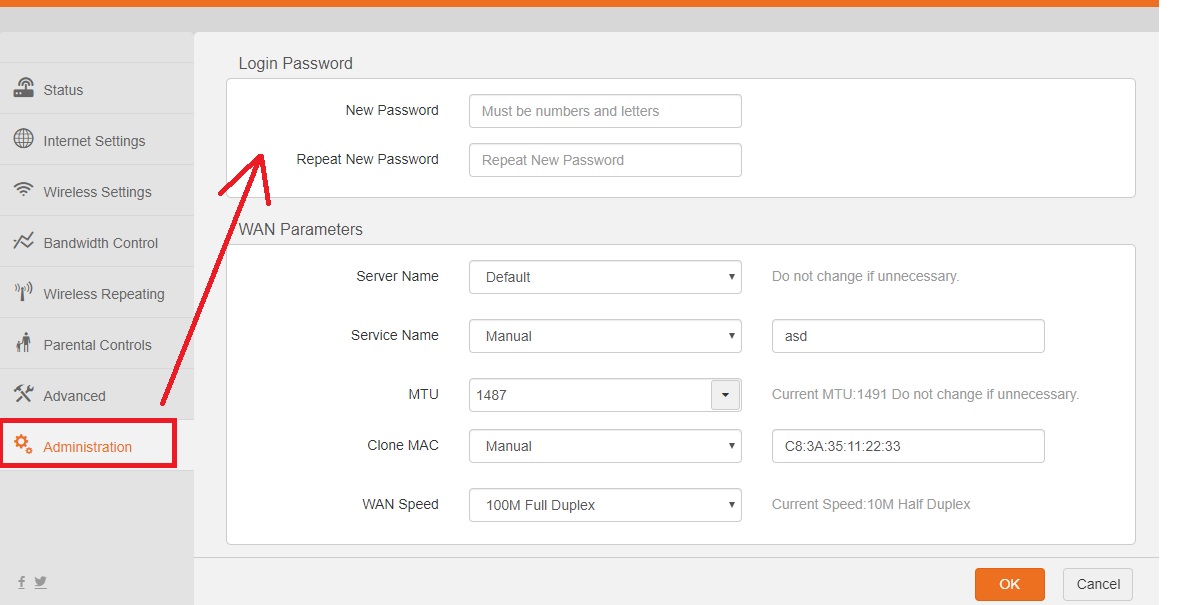The width and height of the screenshot is (1186, 605).
Task: Expand the Service Name dropdown
Action: 605,336
